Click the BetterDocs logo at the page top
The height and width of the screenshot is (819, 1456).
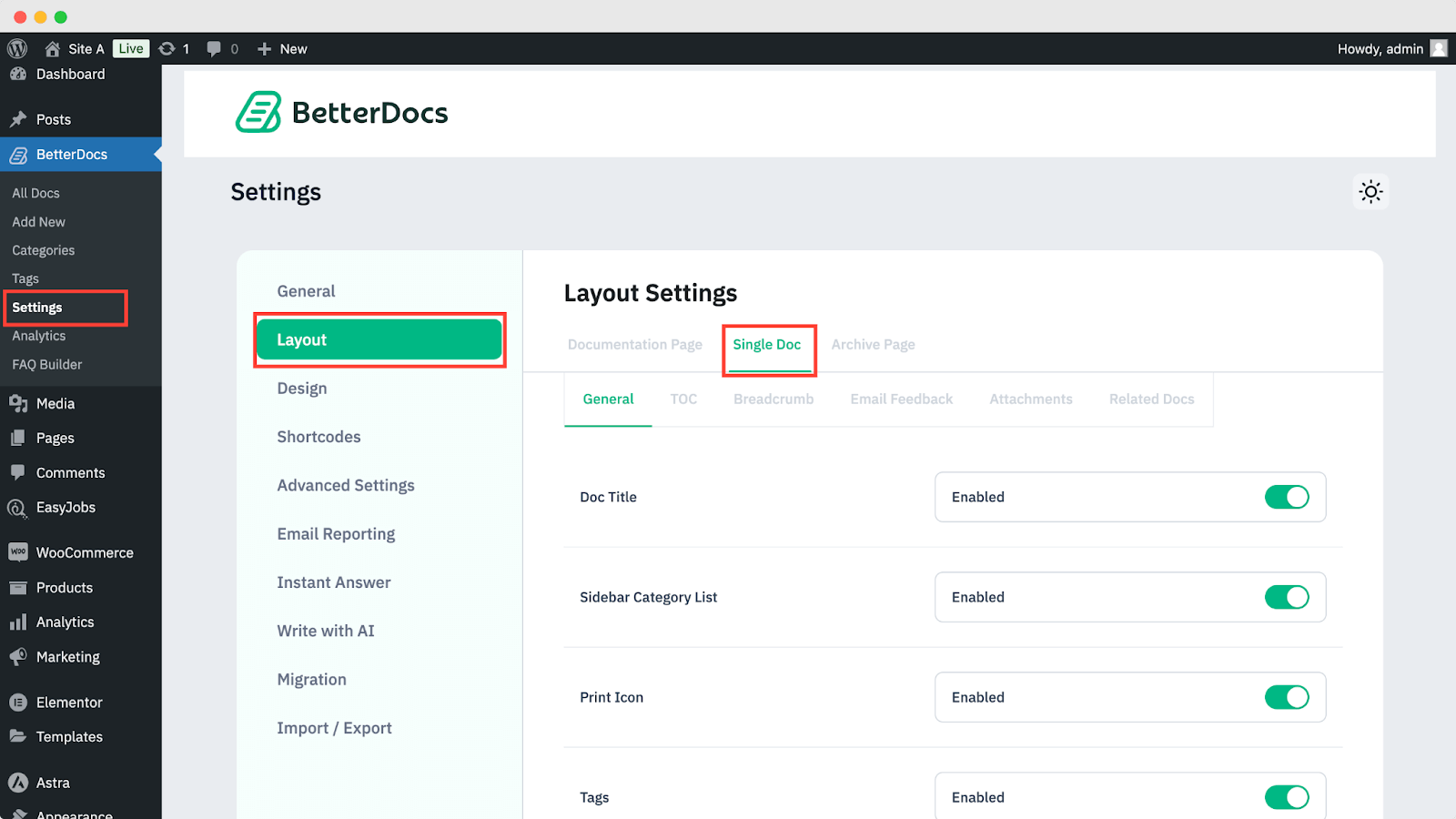pyautogui.click(x=341, y=112)
